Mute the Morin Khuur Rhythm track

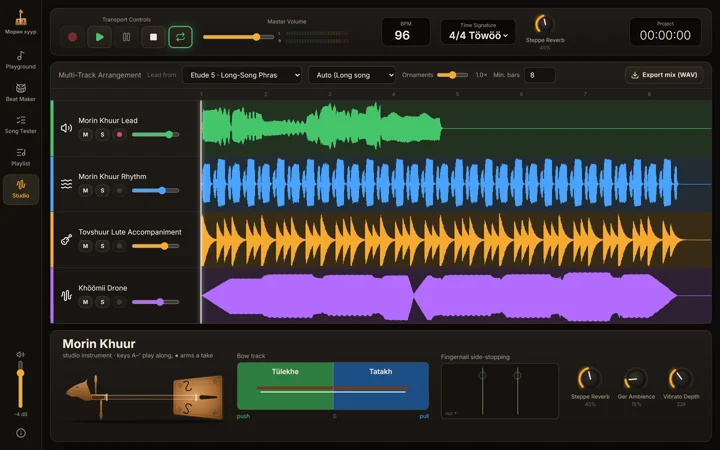[85, 191]
